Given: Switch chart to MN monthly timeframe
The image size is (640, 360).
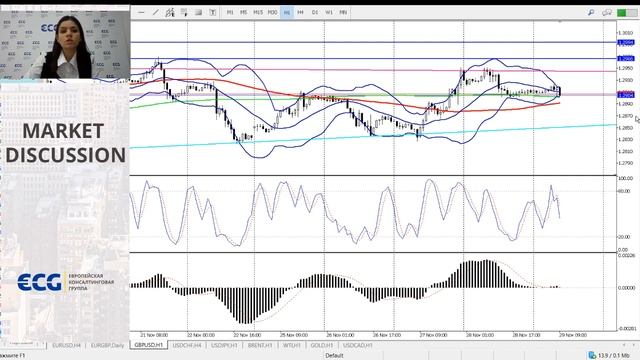Looking at the screenshot, I should coord(343,13).
